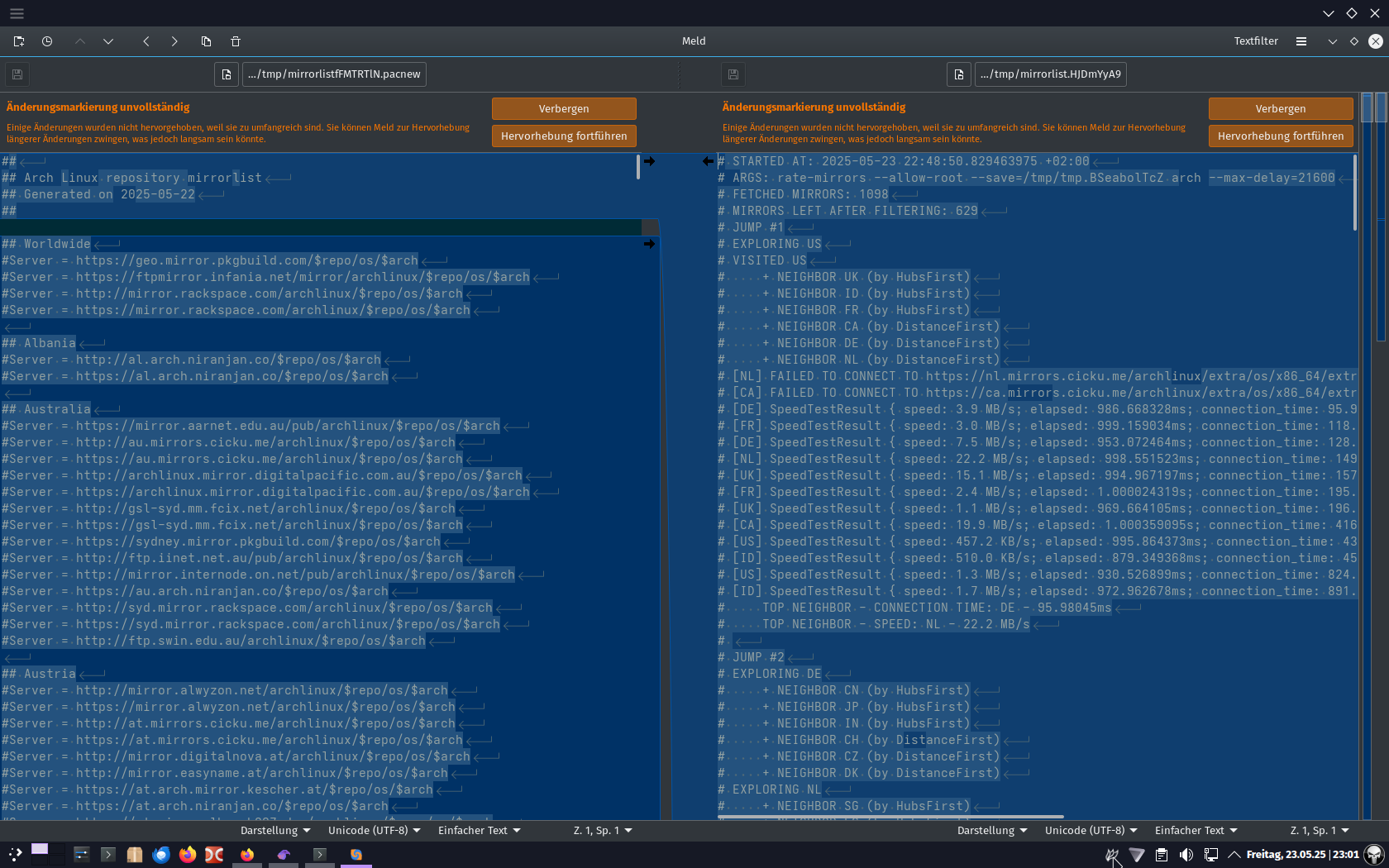Click the trash delete change icon

click(x=236, y=41)
